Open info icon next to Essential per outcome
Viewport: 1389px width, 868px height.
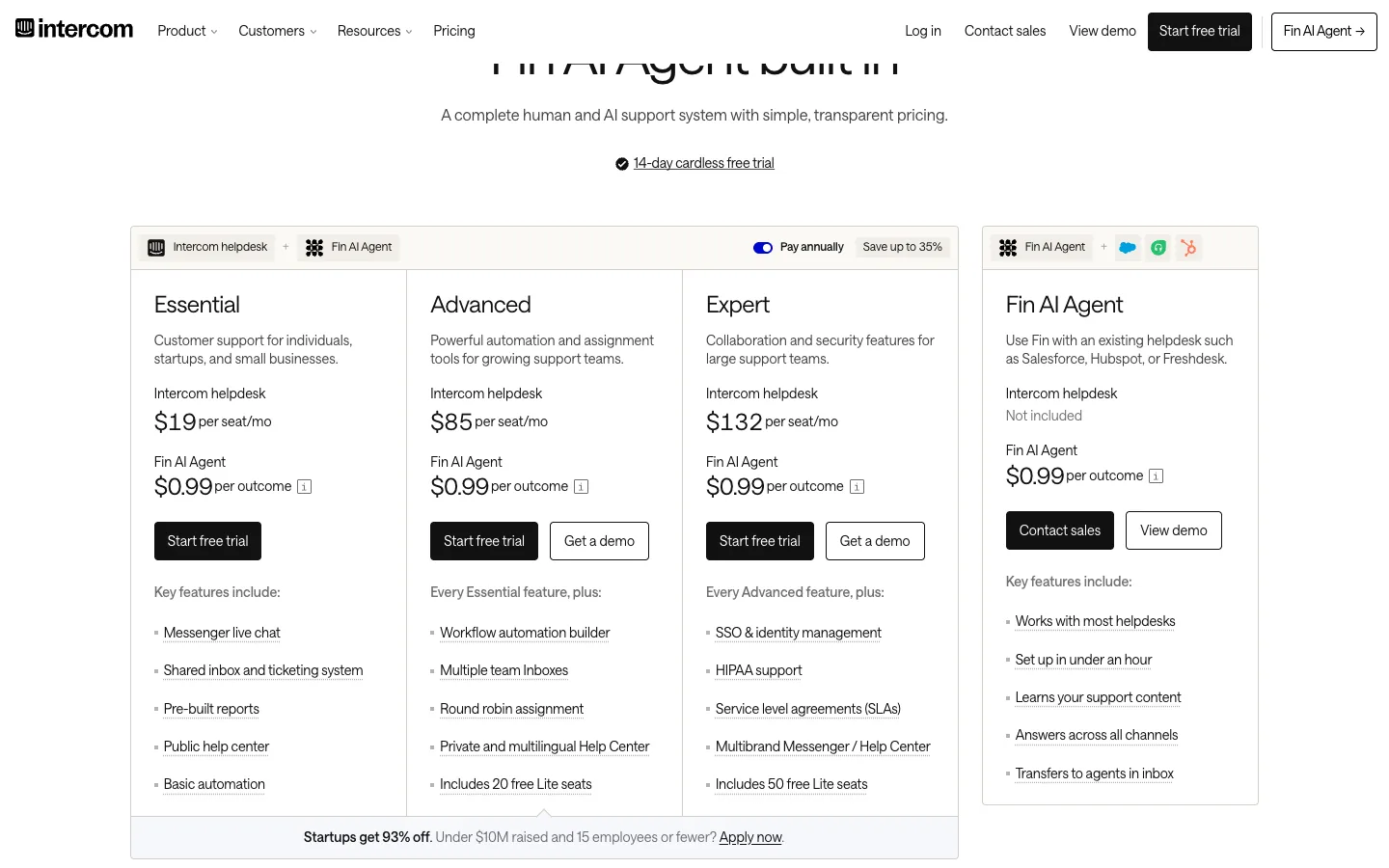pyautogui.click(x=304, y=487)
